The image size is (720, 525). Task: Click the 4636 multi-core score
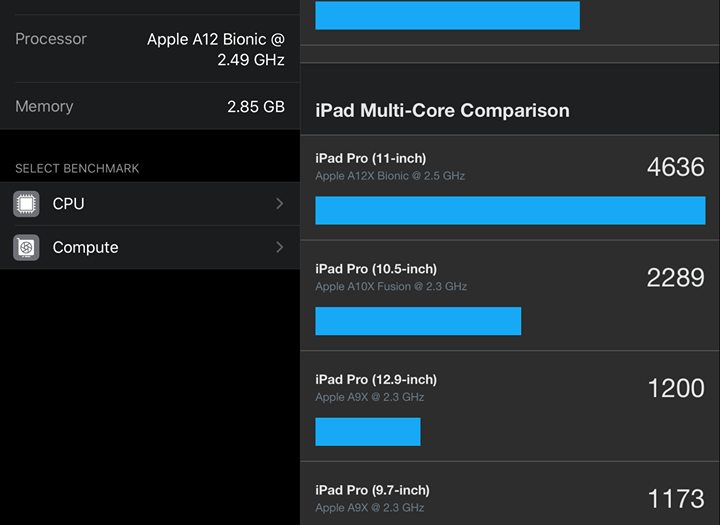[x=675, y=167]
